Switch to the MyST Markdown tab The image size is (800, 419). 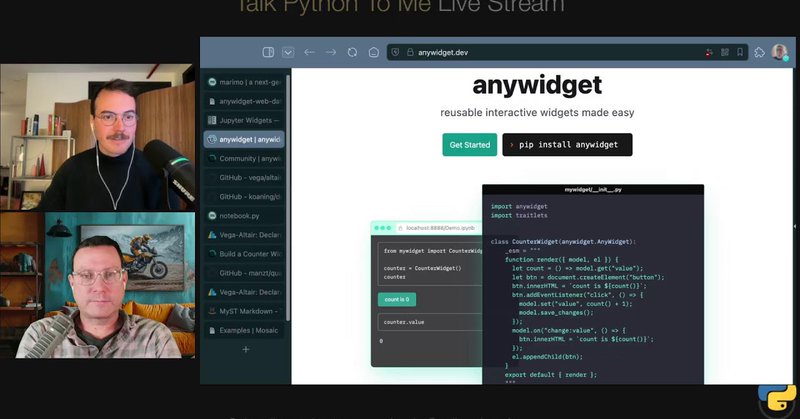coord(244,311)
